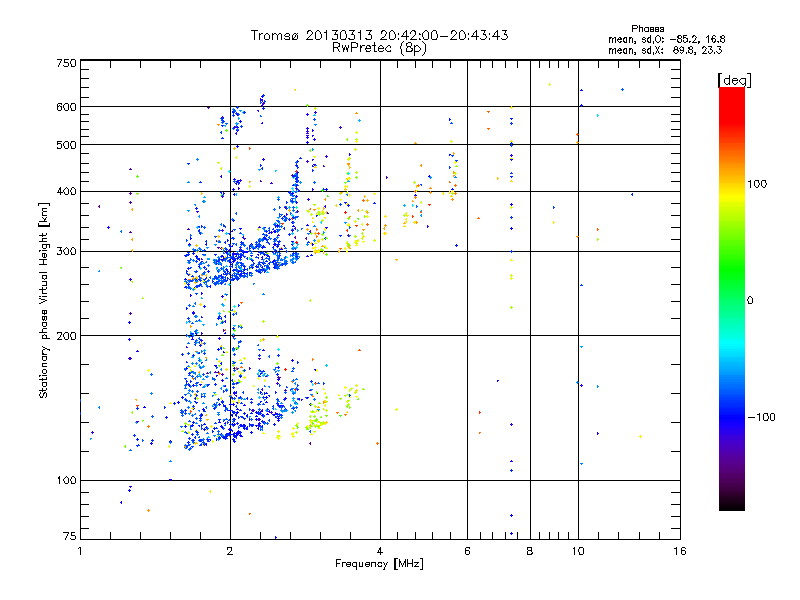Click the "Frequency [MHz]" axis label
Image resolution: width=800 pixels, height=600 pixels.
379,564
